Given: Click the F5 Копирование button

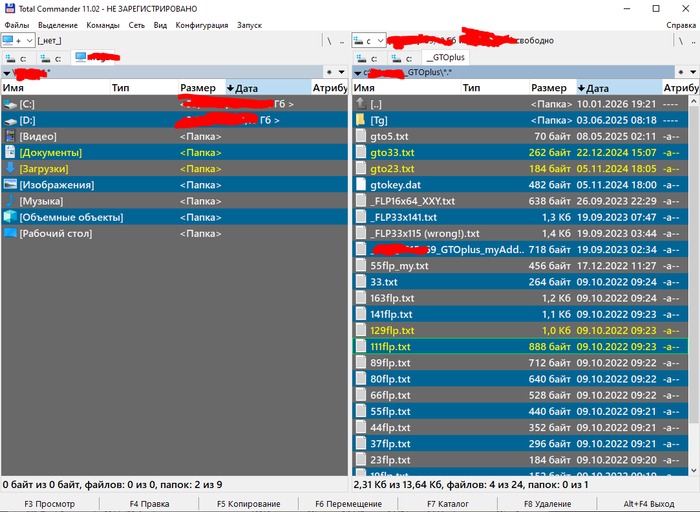Looking at the screenshot, I should [x=249, y=504].
